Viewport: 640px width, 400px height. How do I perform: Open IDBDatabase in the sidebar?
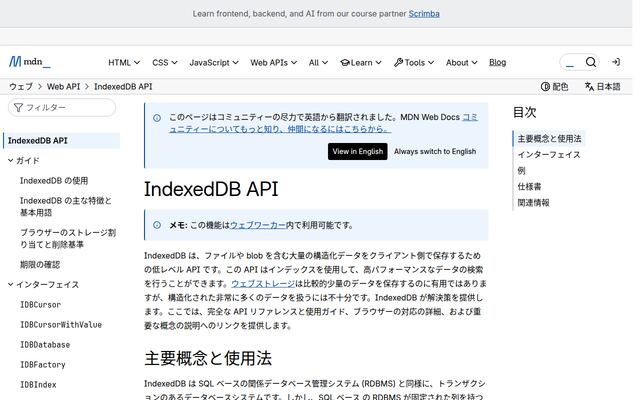point(45,344)
